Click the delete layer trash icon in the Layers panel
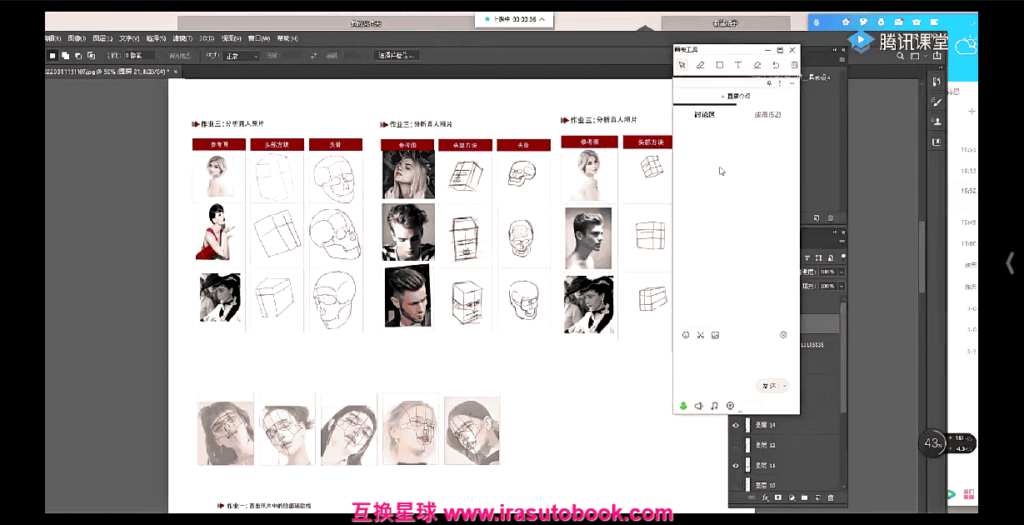1024x525 pixels. tap(831, 498)
